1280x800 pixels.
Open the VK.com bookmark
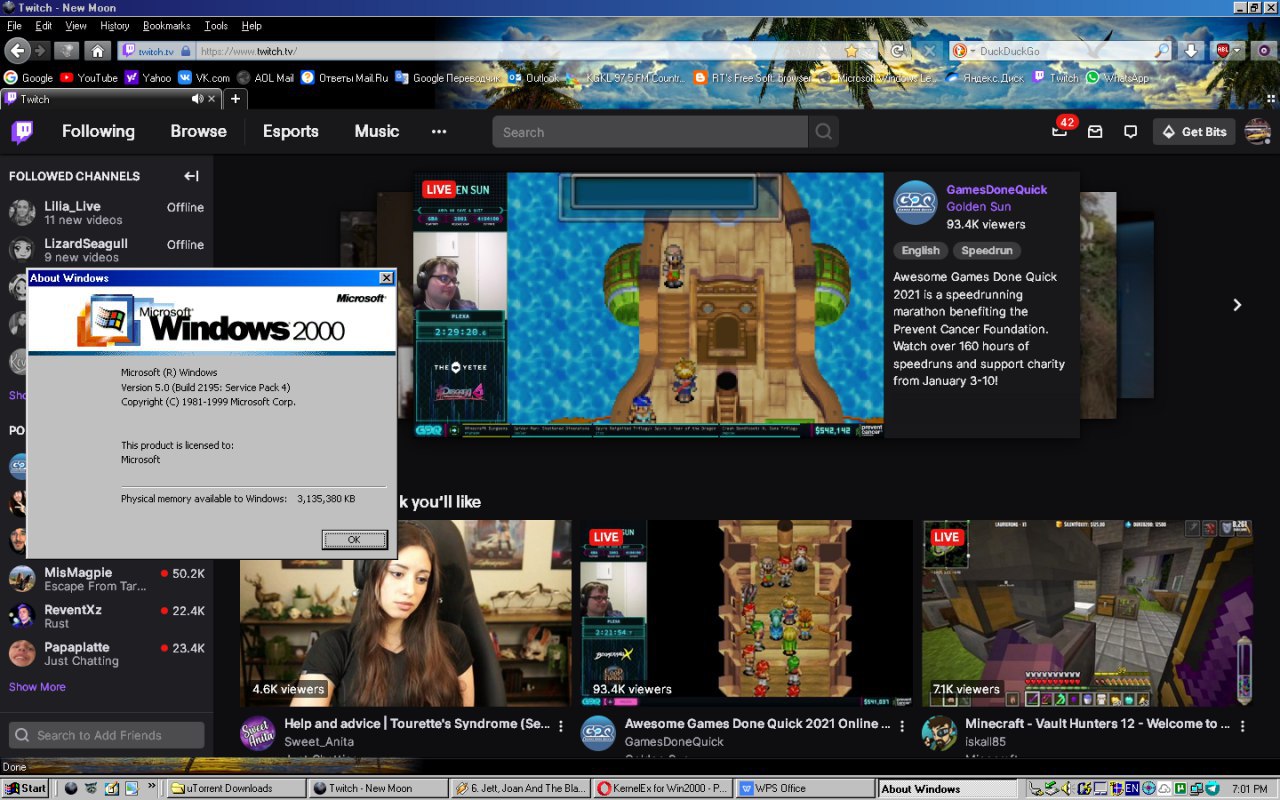click(204, 77)
